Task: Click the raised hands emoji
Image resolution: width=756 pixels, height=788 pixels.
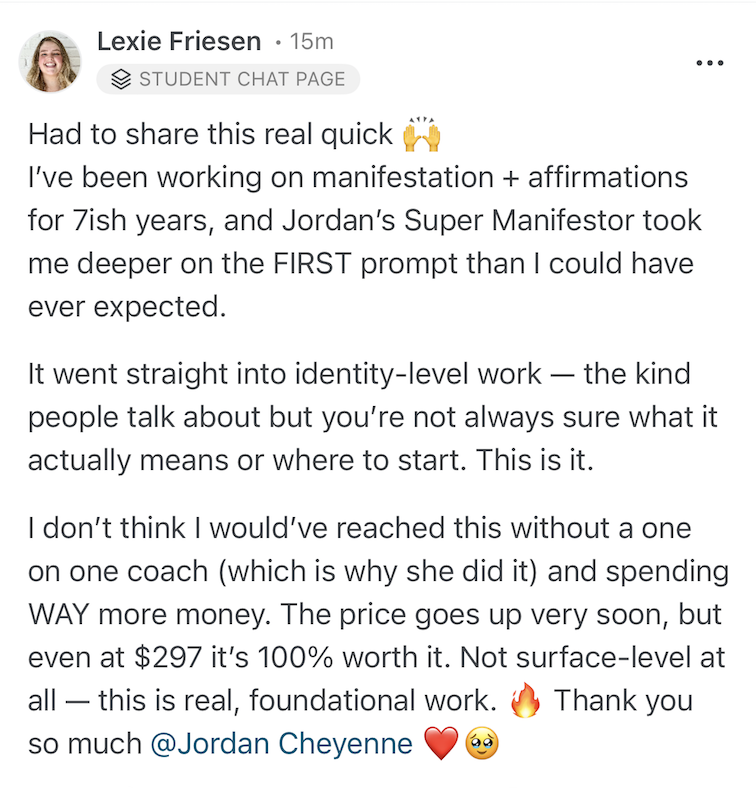Action: coord(420,135)
